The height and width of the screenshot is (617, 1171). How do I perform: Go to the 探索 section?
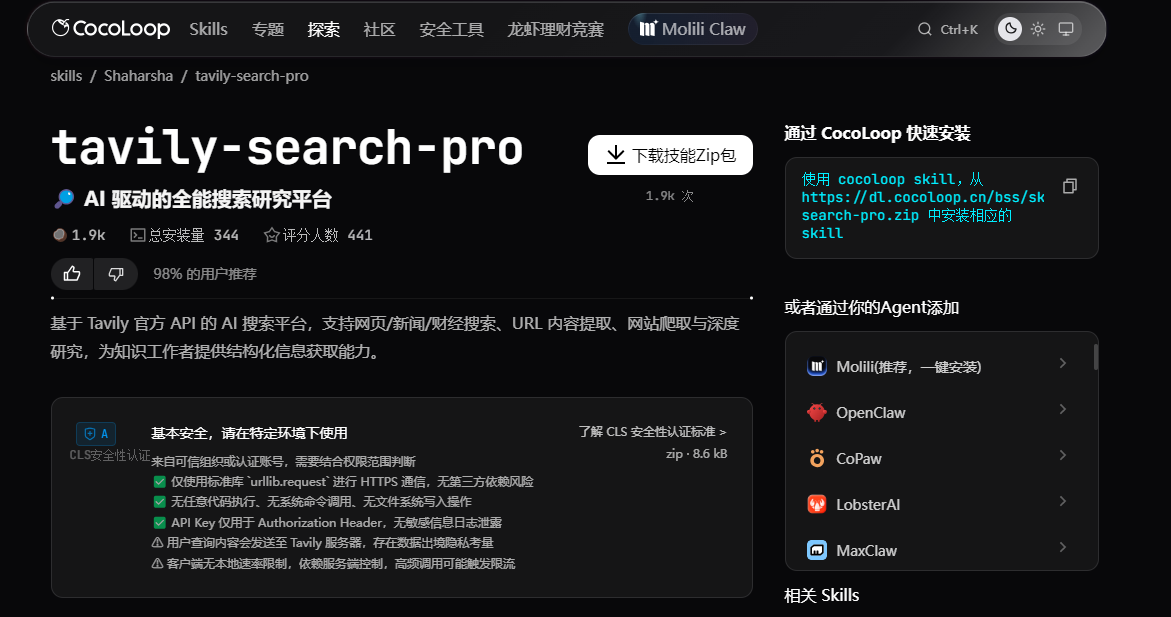pyautogui.click(x=323, y=29)
